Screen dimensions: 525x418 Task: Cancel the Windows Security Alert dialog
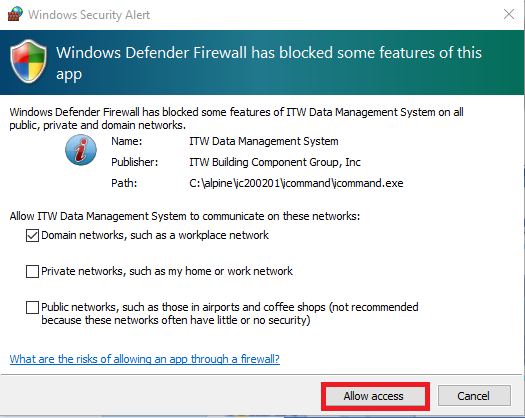click(x=474, y=396)
